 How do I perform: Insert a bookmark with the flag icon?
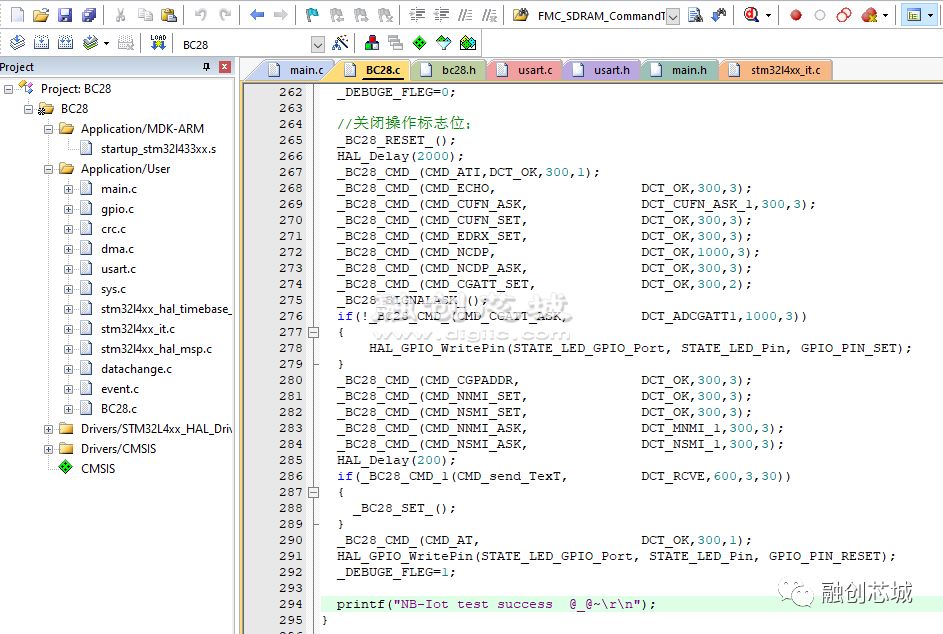pyautogui.click(x=312, y=14)
